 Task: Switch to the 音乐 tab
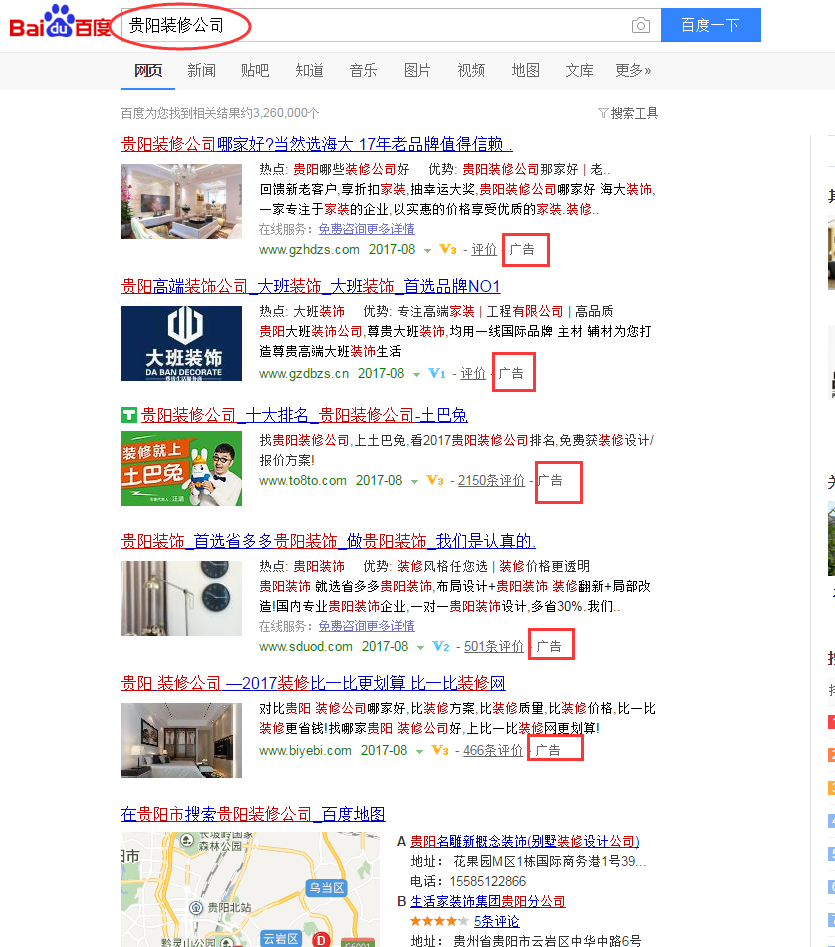coord(363,71)
